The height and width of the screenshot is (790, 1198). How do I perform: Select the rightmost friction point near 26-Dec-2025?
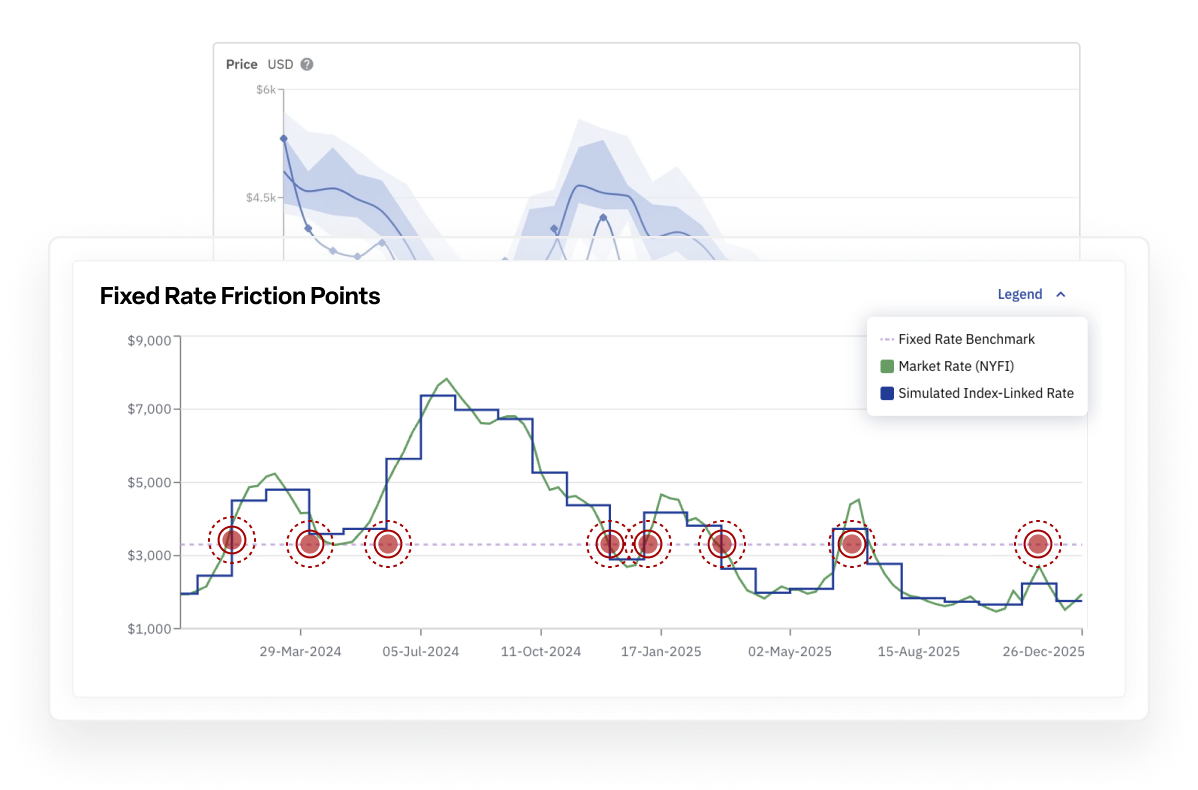pyautogui.click(x=1037, y=544)
